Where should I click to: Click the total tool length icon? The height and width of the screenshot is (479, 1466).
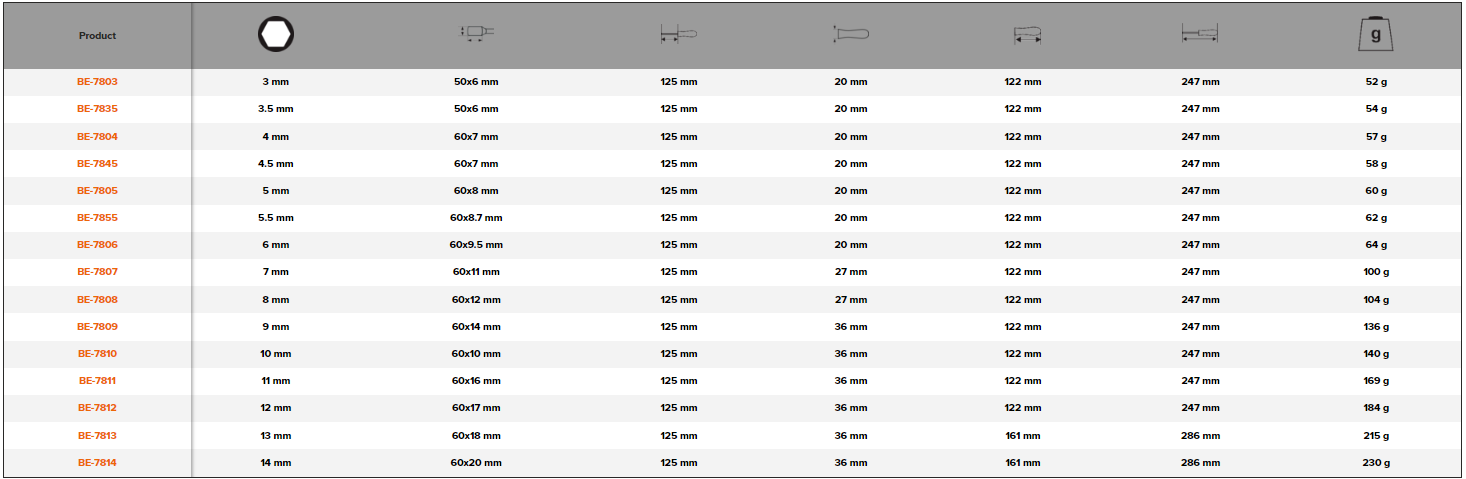click(x=1200, y=35)
